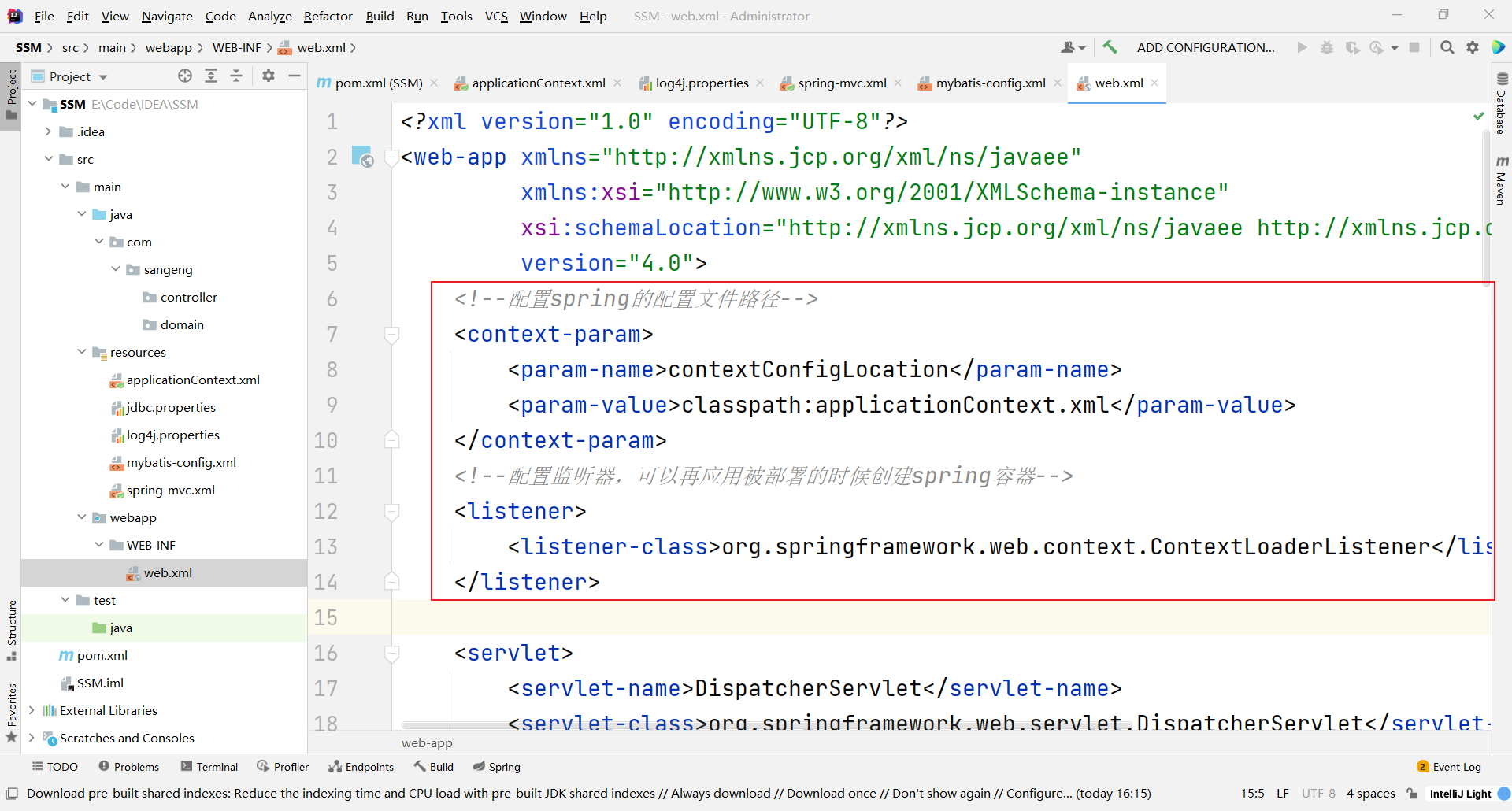Open the Problems tool window

[128, 767]
